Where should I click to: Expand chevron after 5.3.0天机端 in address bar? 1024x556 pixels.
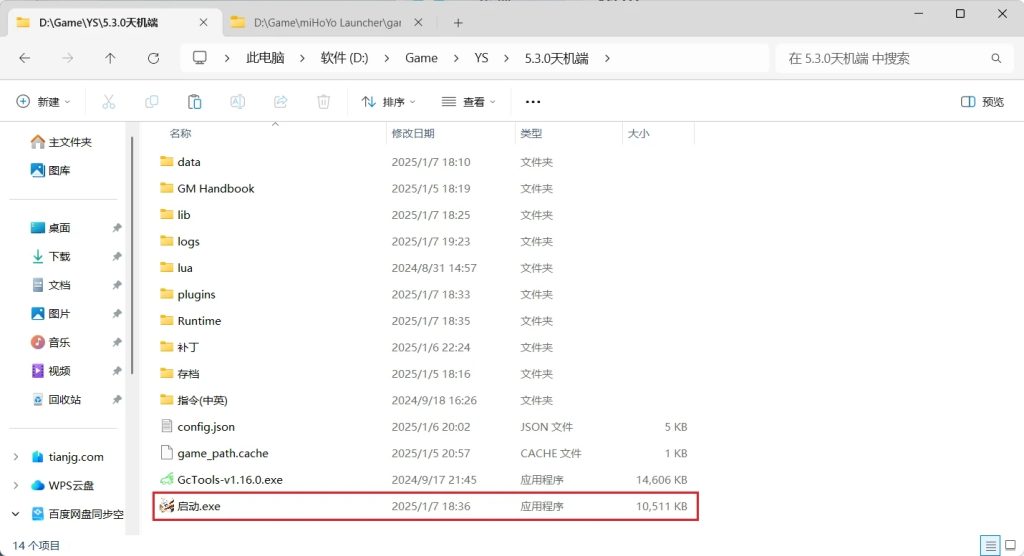607,58
